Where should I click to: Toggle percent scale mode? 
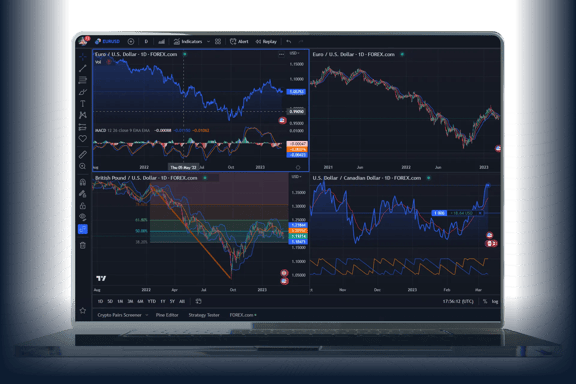[485, 301]
